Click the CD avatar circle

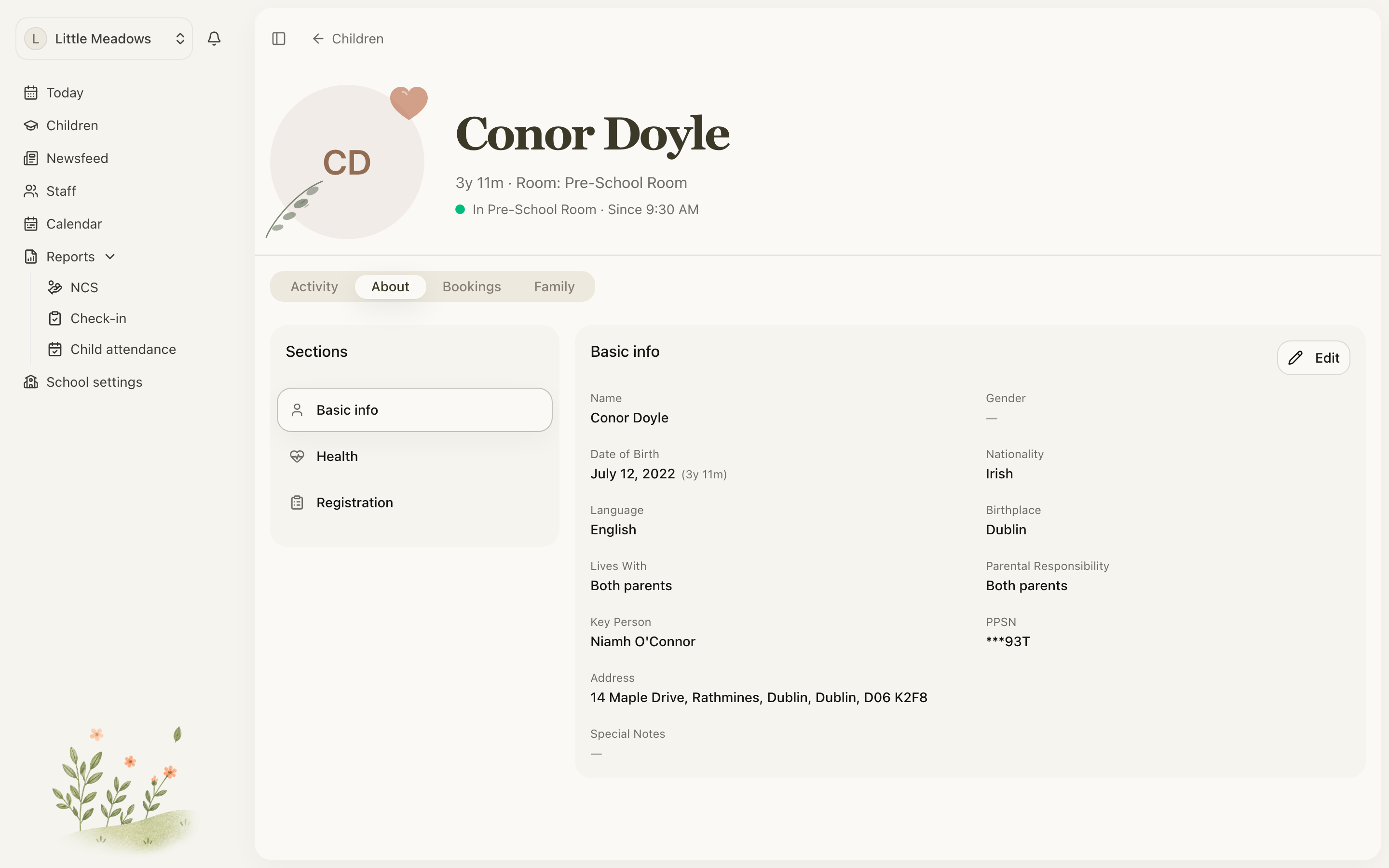point(347,162)
